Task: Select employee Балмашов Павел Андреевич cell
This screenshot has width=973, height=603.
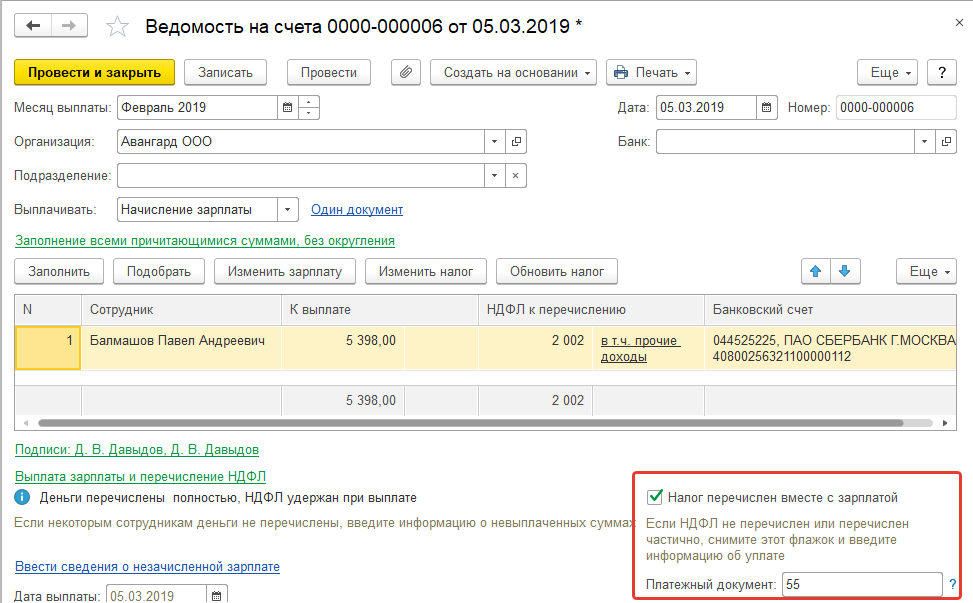Action: pyautogui.click(x=181, y=348)
